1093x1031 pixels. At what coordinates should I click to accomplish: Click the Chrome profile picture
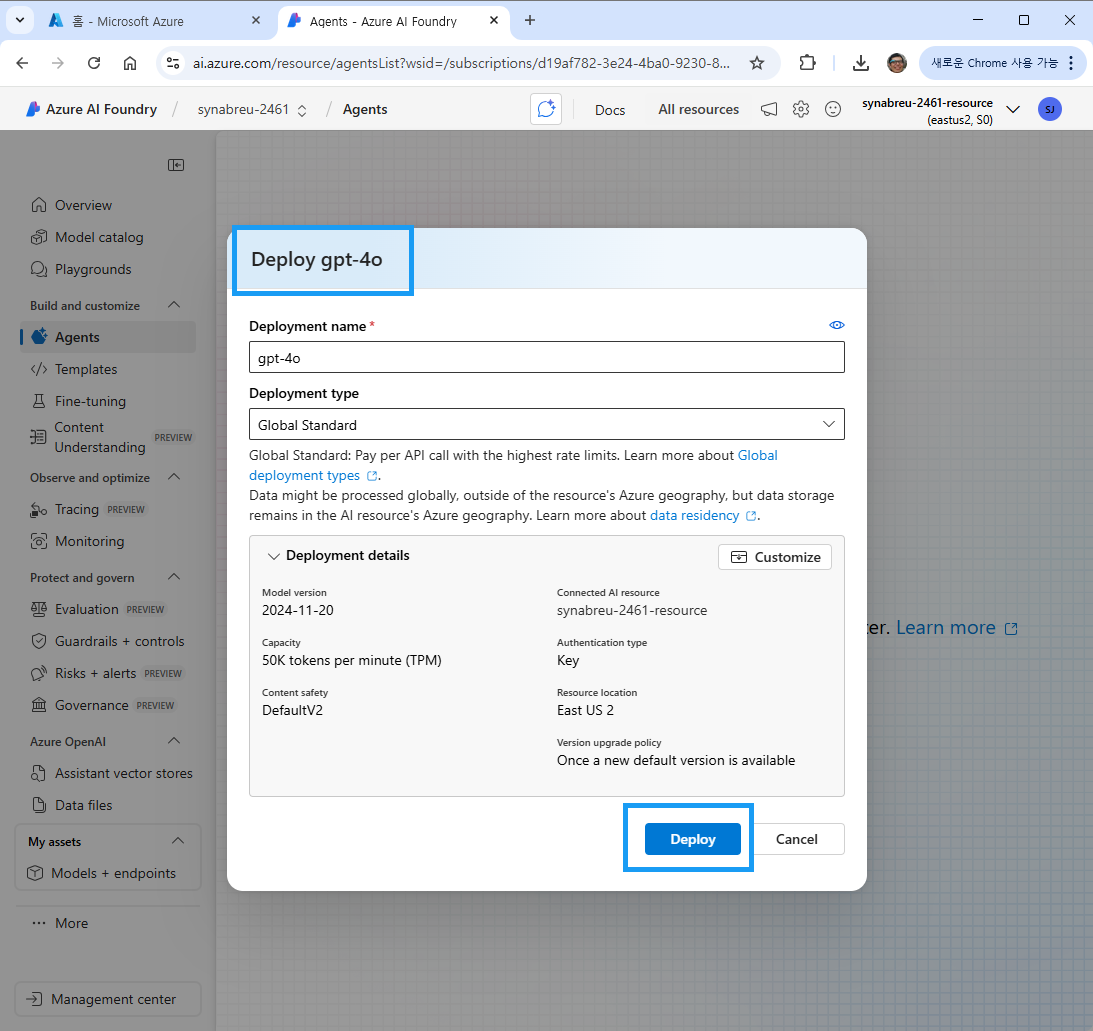pos(896,63)
